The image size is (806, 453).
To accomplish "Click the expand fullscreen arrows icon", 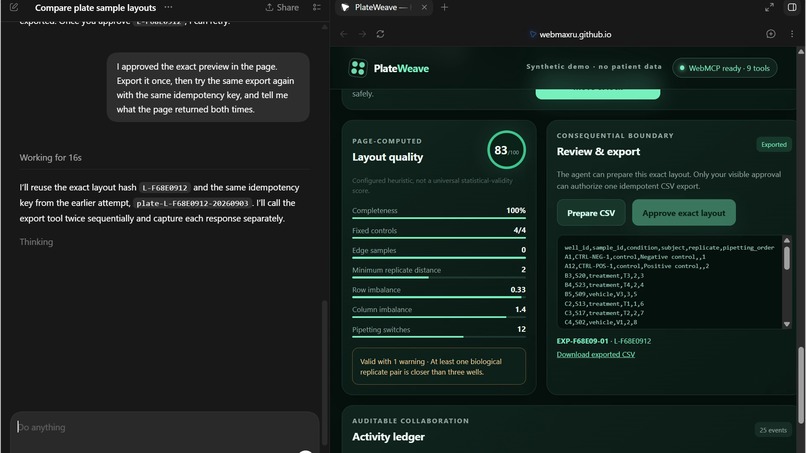I will click(x=769, y=7).
